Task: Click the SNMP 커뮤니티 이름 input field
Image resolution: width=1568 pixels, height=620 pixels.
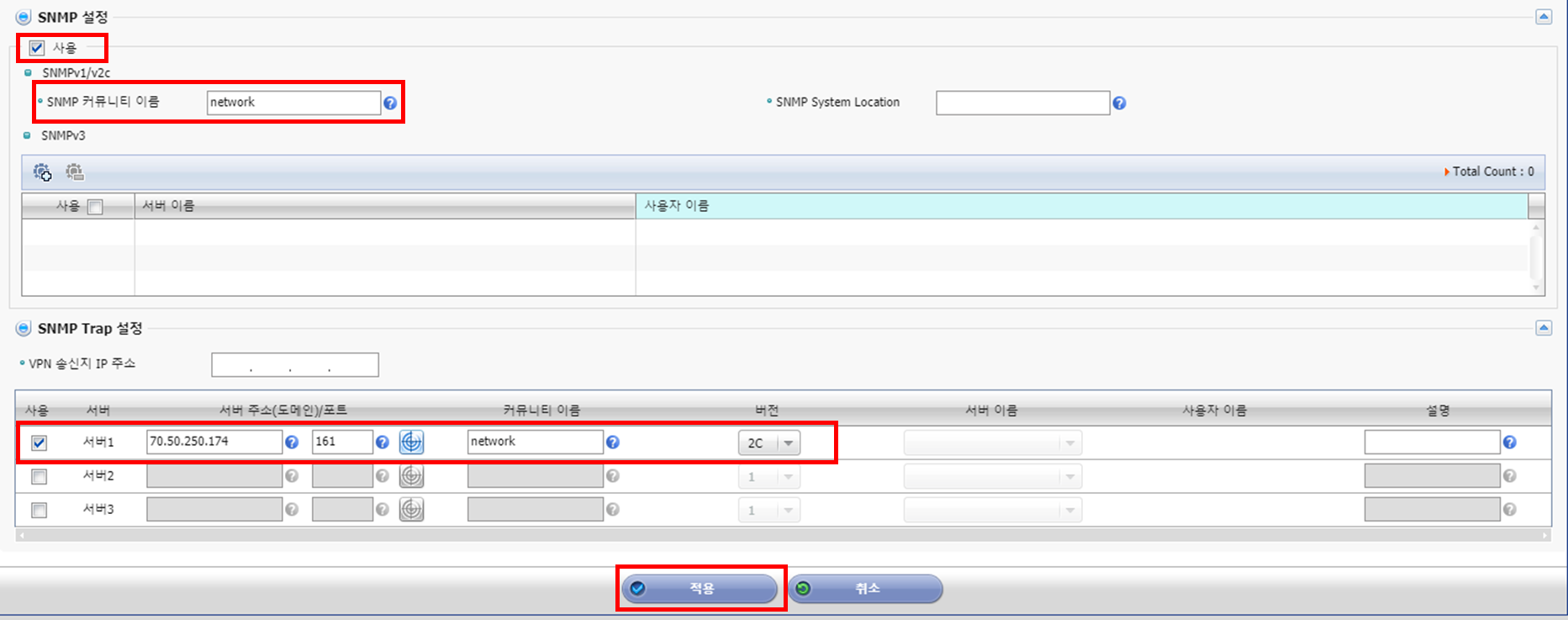Action: click(x=293, y=103)
